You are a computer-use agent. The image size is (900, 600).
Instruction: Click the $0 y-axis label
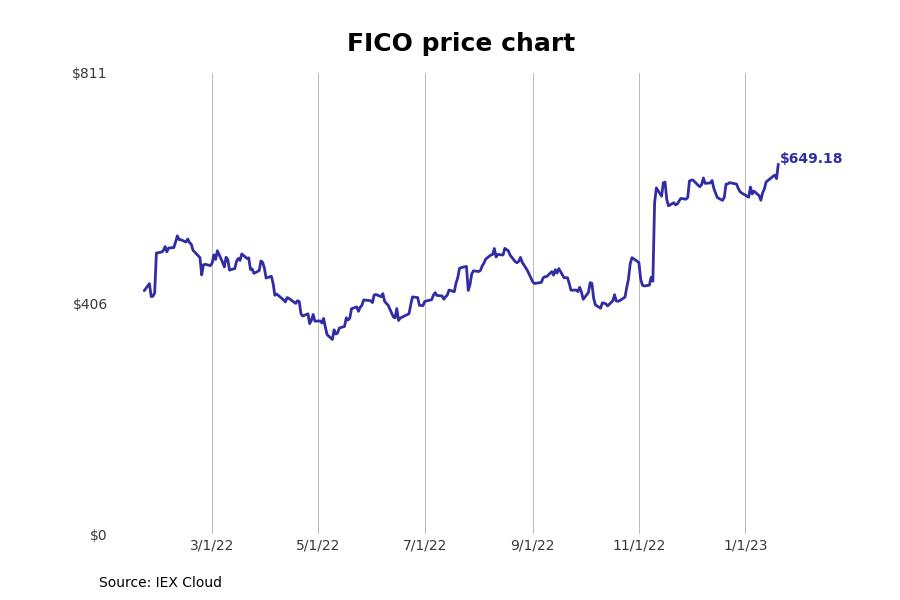[x=98, y=535]
